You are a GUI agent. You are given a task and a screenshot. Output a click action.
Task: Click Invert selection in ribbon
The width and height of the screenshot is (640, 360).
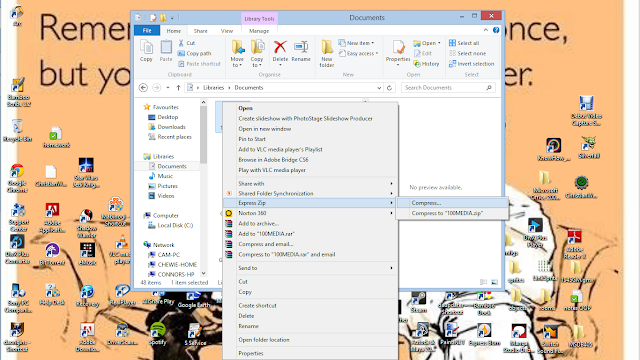click(471, 64)
